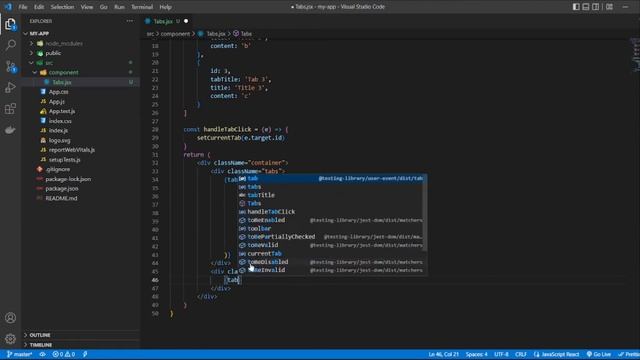
Task: Click the master branch status item
Action: pos(20,354)
